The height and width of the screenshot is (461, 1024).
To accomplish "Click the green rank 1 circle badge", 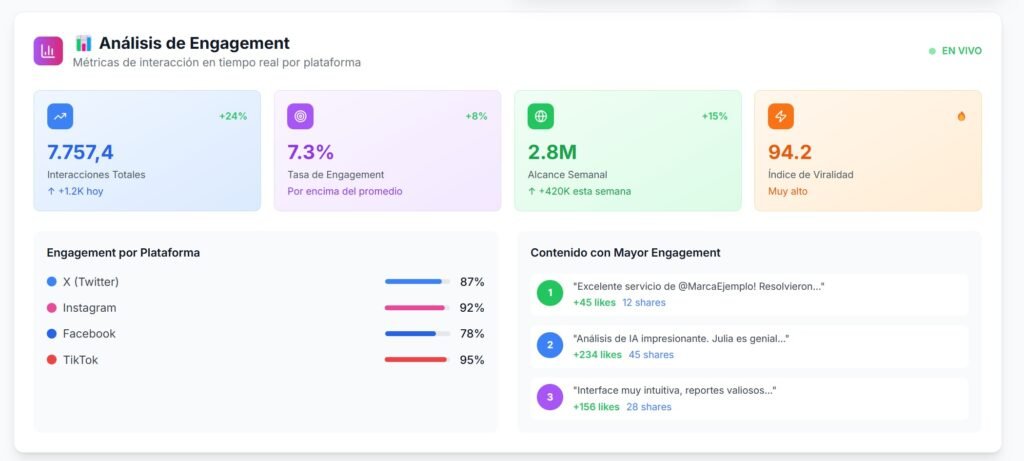I will pyautogui.click(x=550, y=294).
